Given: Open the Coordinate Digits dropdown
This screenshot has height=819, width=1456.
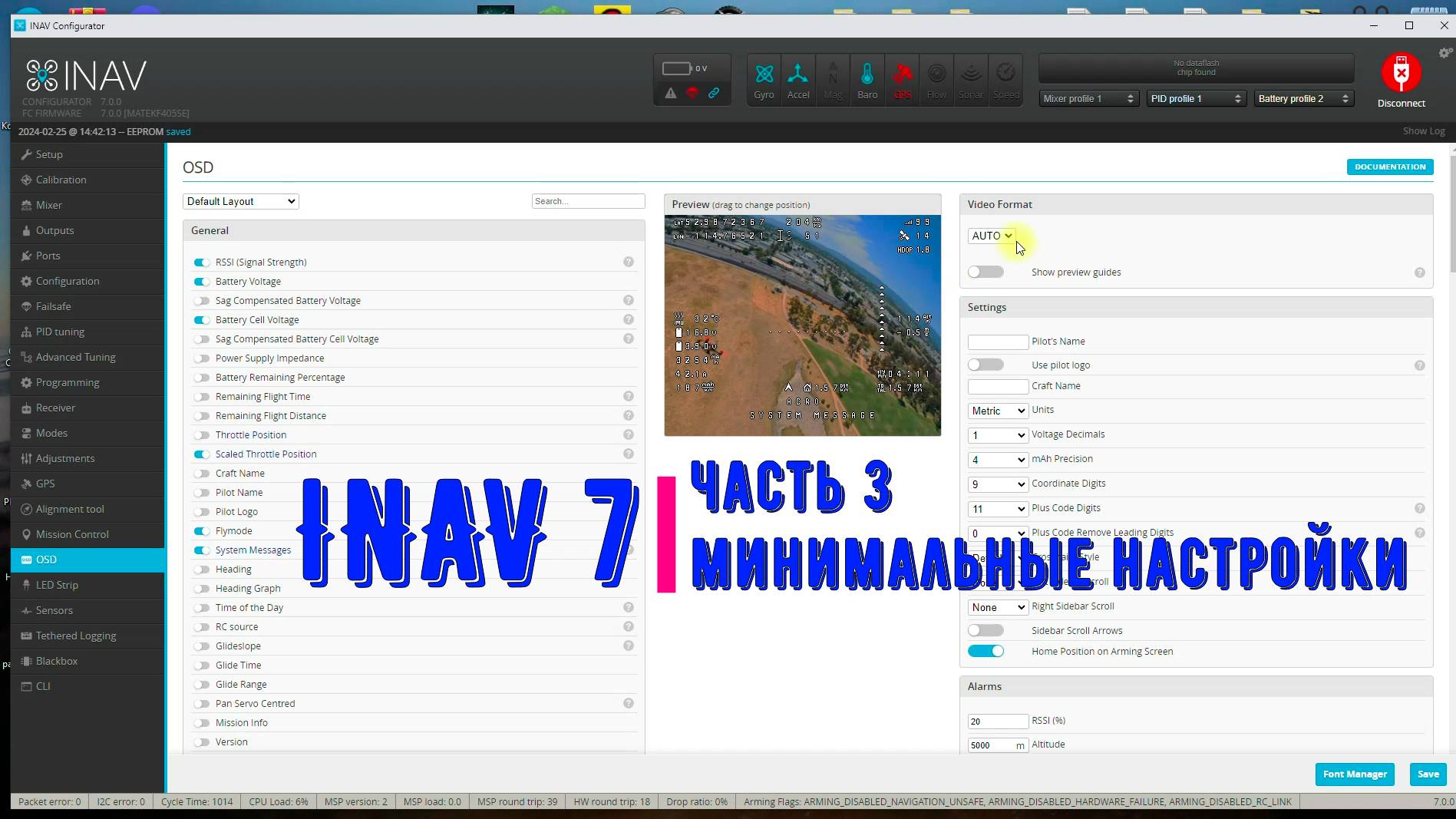Looking at the screenshot, I should (998, 484).
